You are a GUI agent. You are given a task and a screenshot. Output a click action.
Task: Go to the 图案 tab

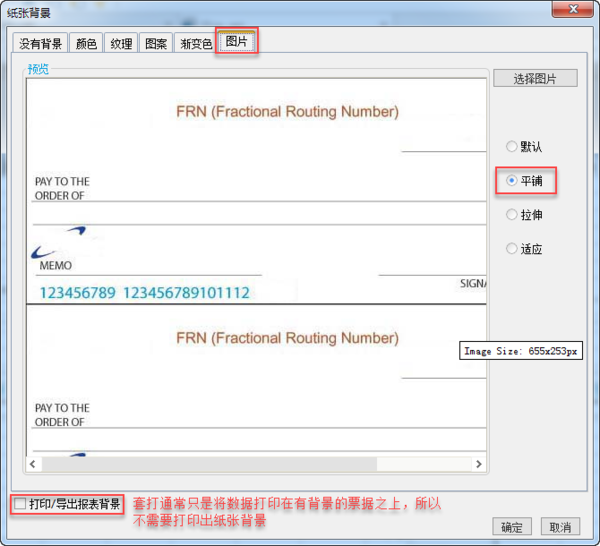pos(155,44)
